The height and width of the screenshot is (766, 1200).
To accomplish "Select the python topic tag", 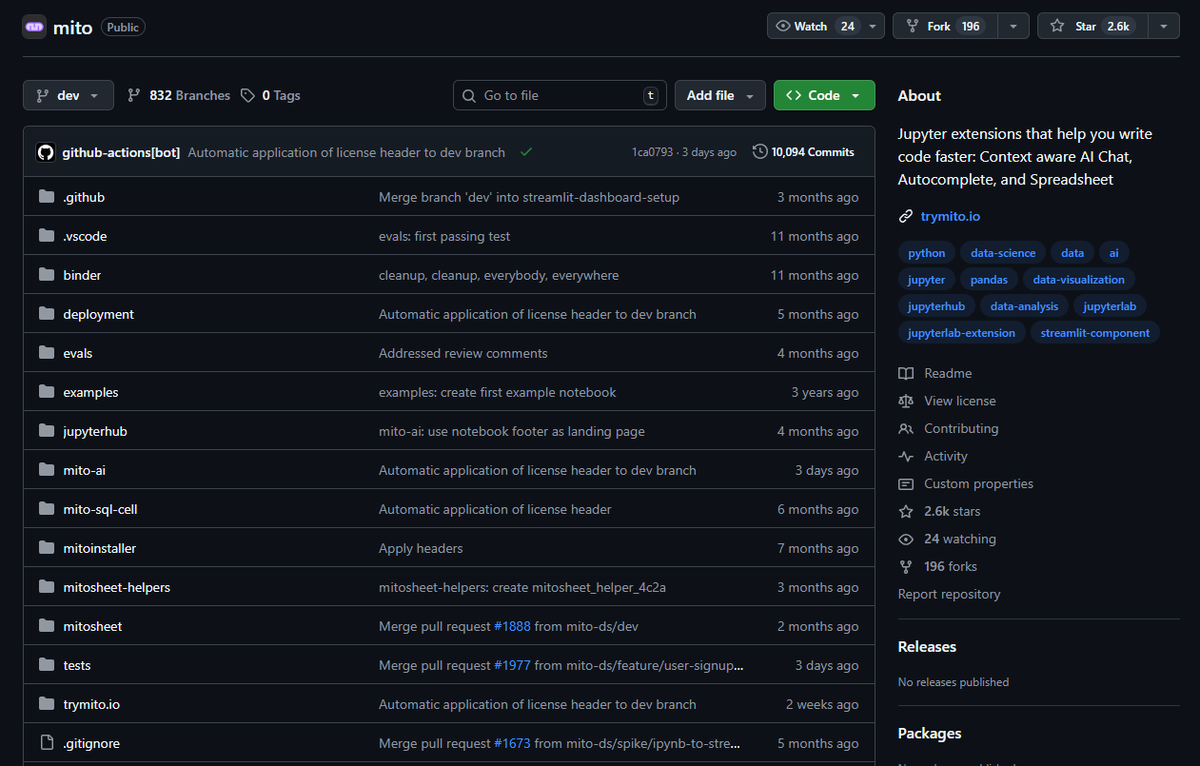I will [927, 253].
